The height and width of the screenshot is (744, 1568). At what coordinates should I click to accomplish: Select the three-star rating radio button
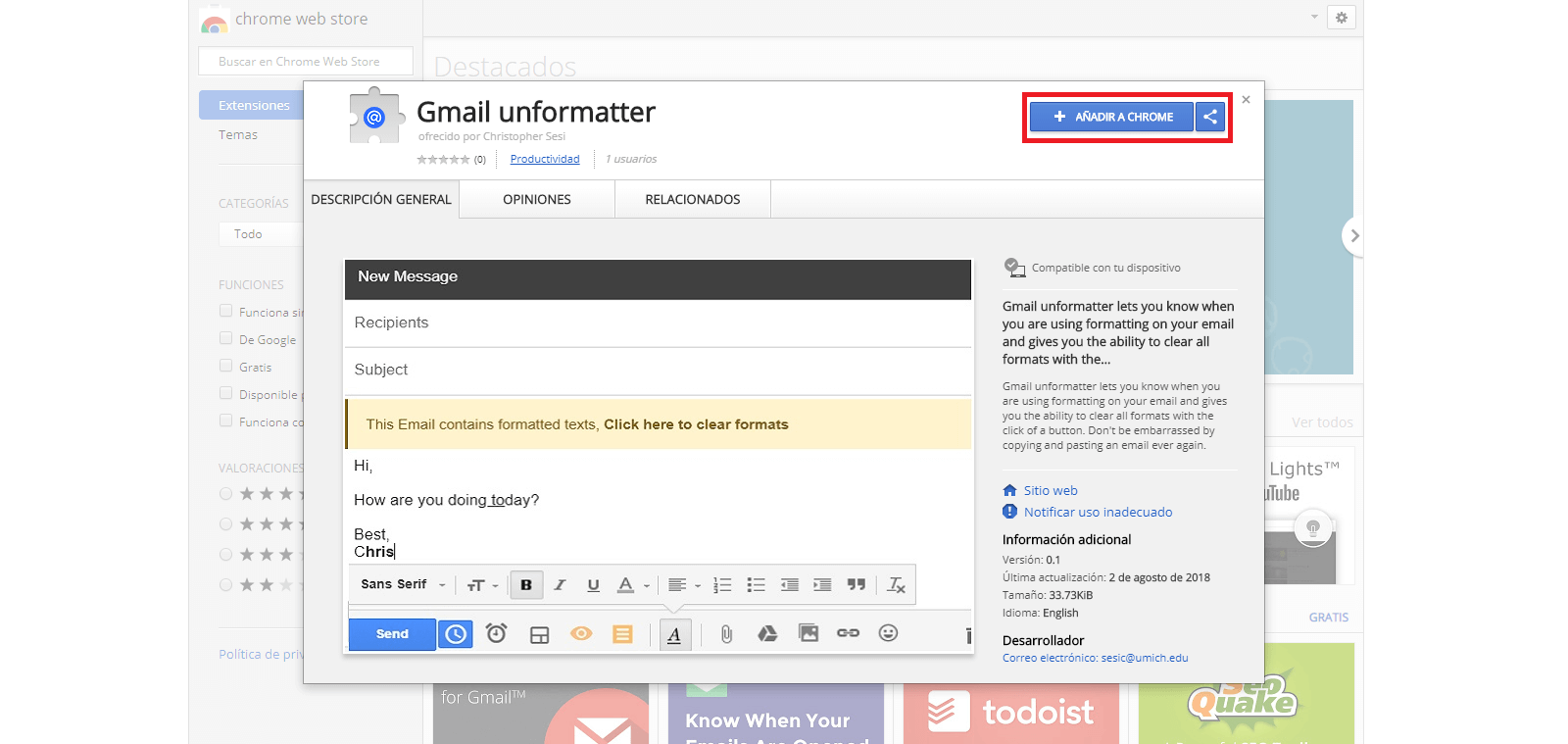[x=226, y=555]
